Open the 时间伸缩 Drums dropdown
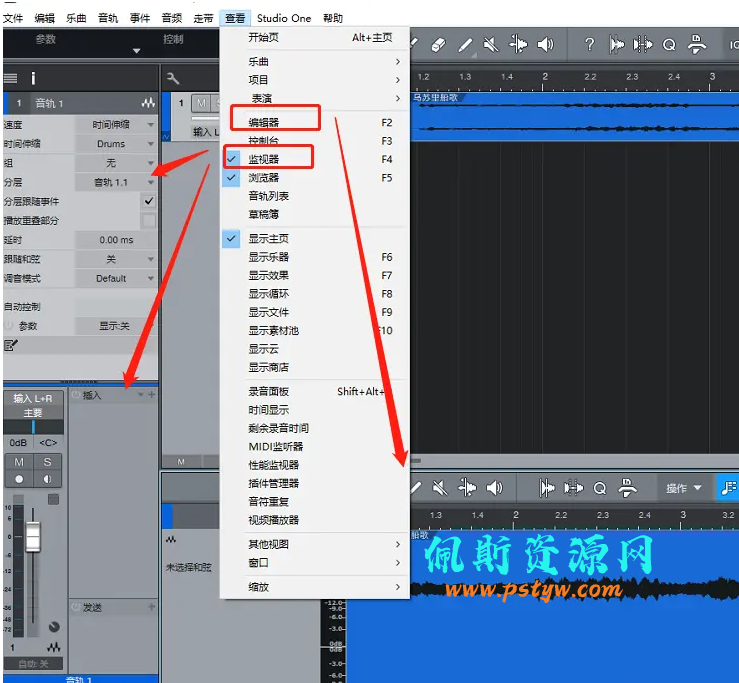The height and width of the screenshot is (683, 739). click(x=116, y=144)
